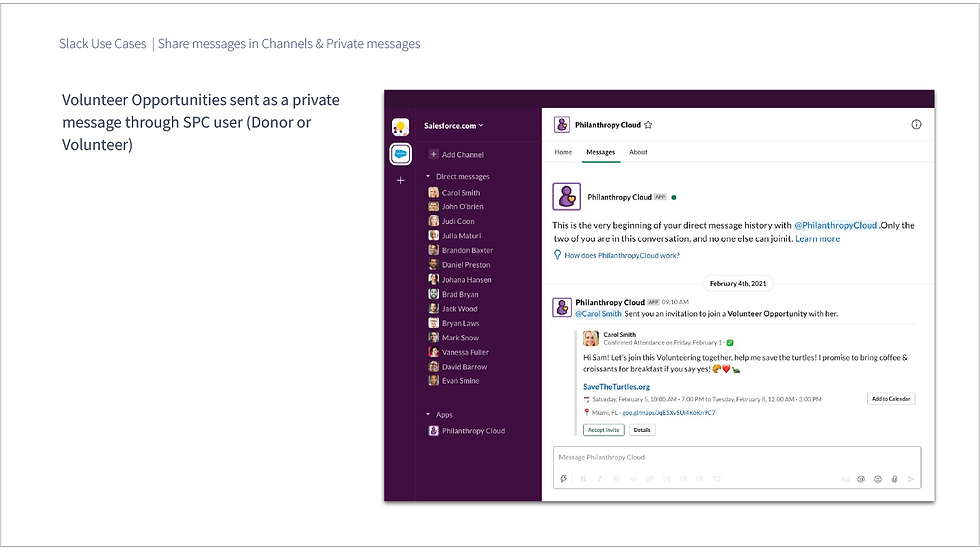Viewport: 980px width, 550px height.
Task: Star the Philanthropy Cloud conversation
Action: (648, 125)
